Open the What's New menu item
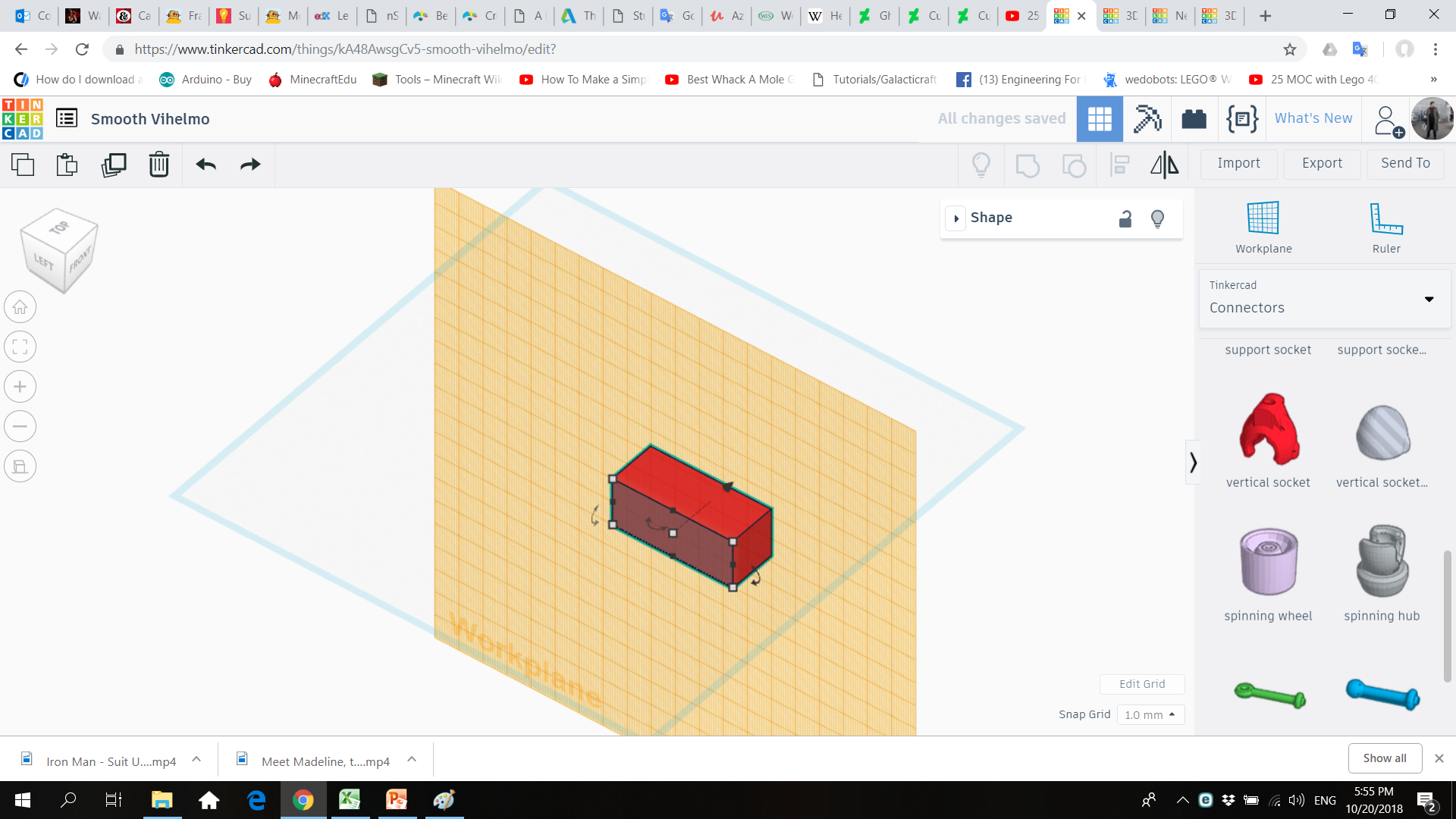1456x819 pixels. point(1314,118)
